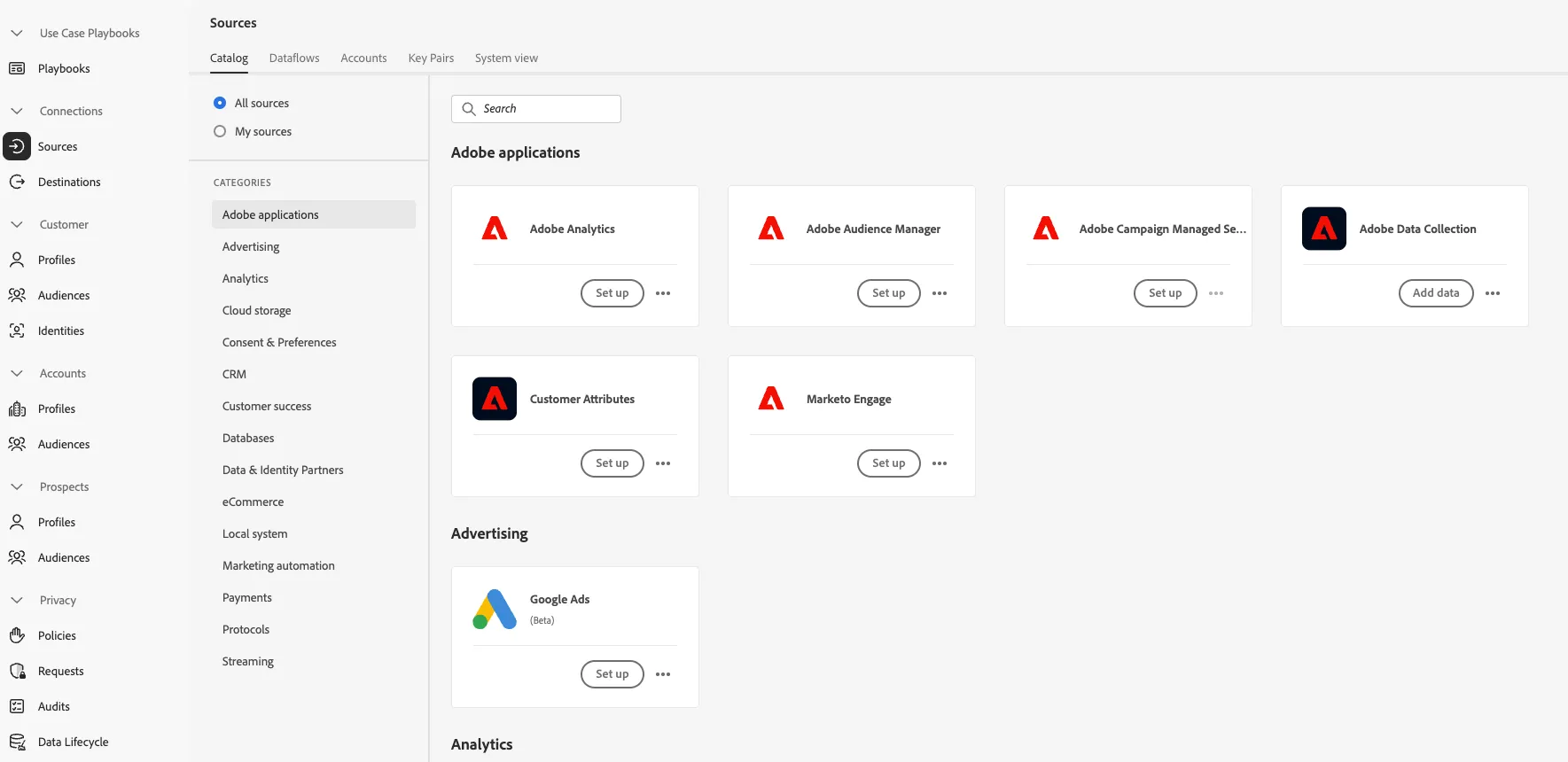Click Add data for Adobe Data Collection
Screen dimensions: 1568x762
coord(1436,293)
